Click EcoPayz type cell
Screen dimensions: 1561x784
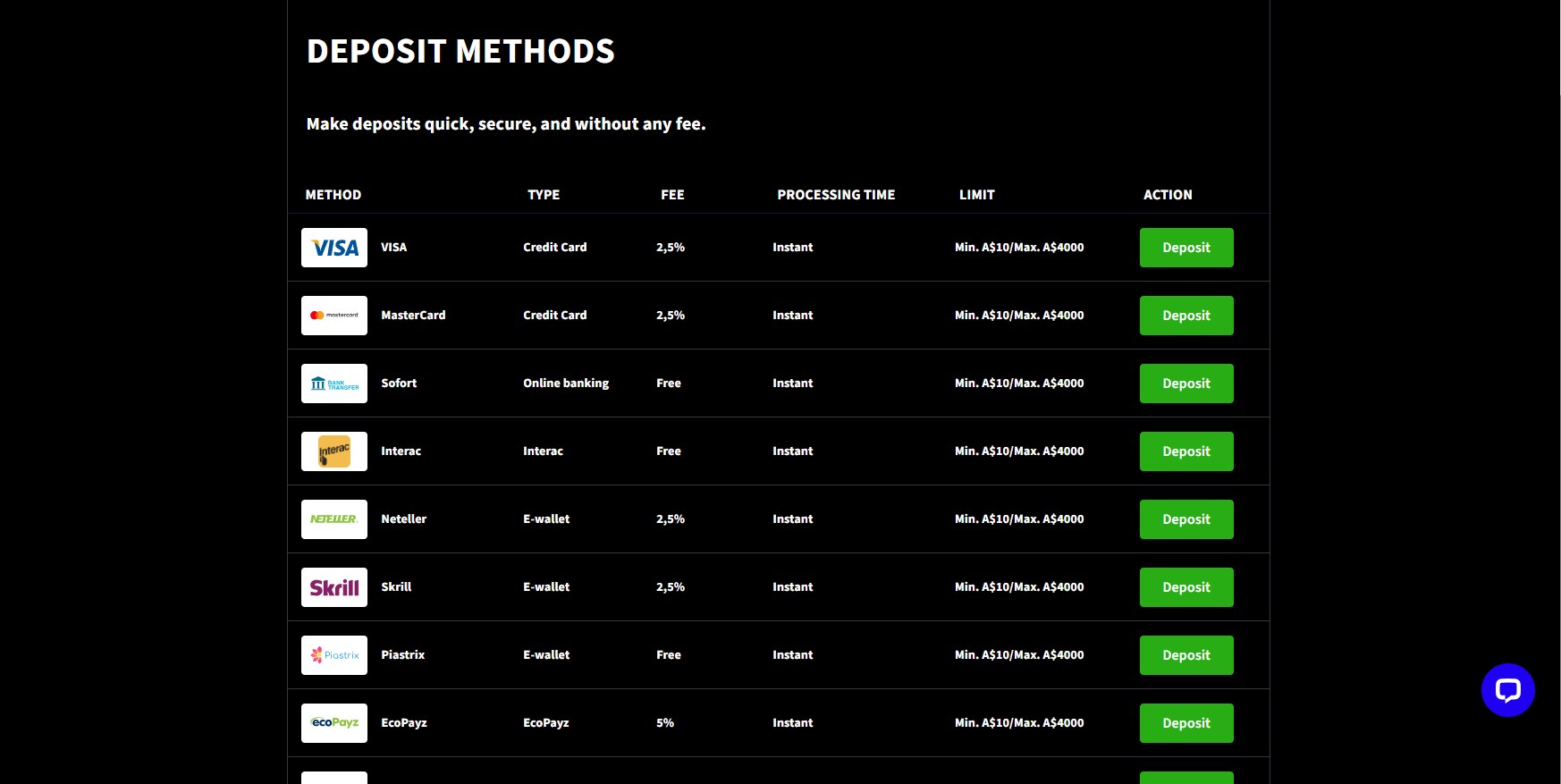(x=545, y=723)
